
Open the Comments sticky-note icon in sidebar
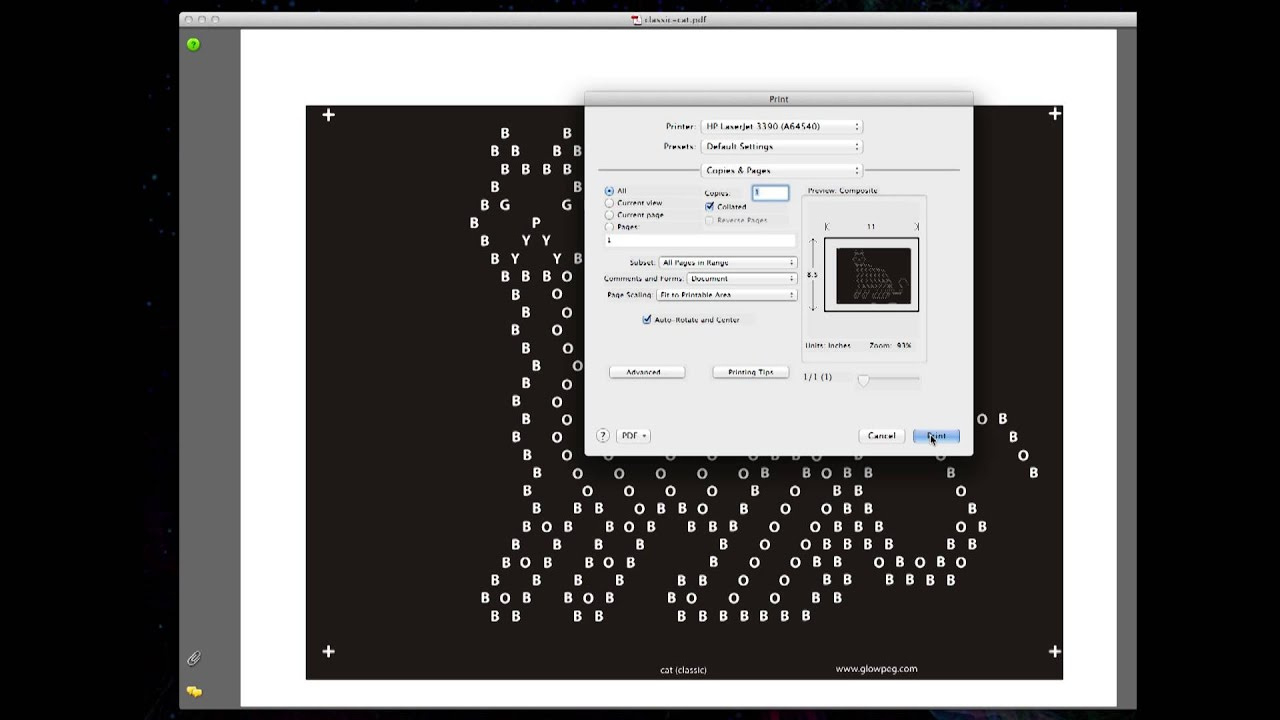point(193,691)
